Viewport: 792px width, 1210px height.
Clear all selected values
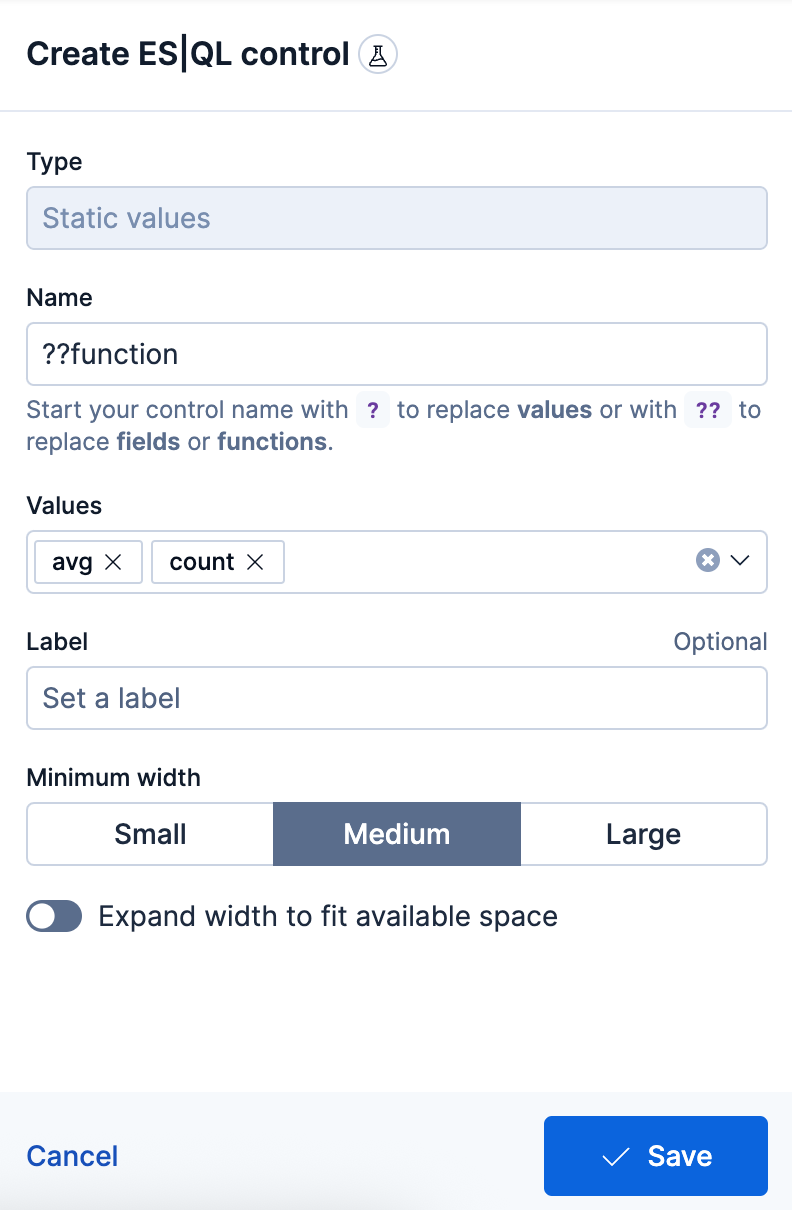(708, 560)
